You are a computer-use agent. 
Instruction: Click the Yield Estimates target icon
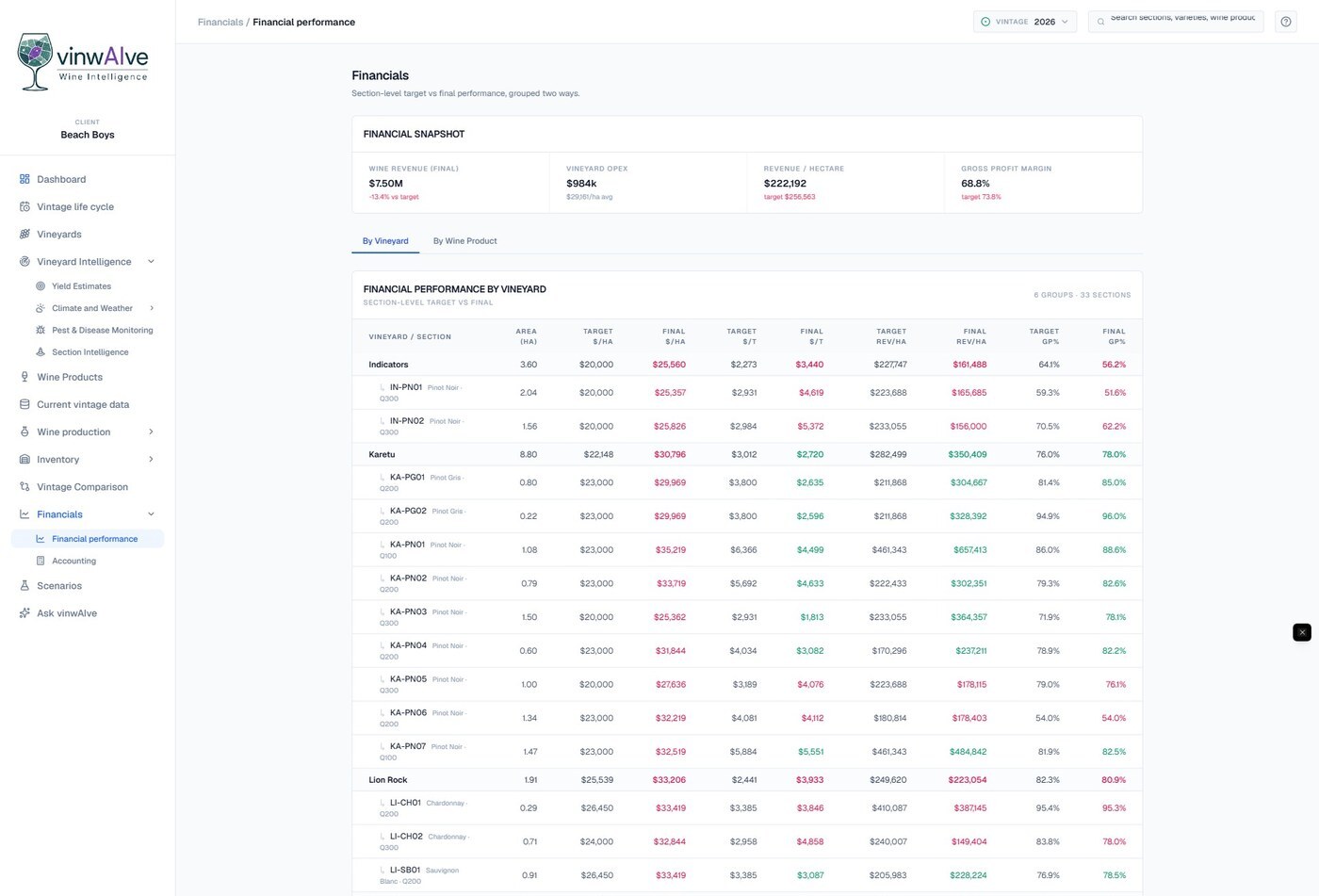[x=41, y=285]
